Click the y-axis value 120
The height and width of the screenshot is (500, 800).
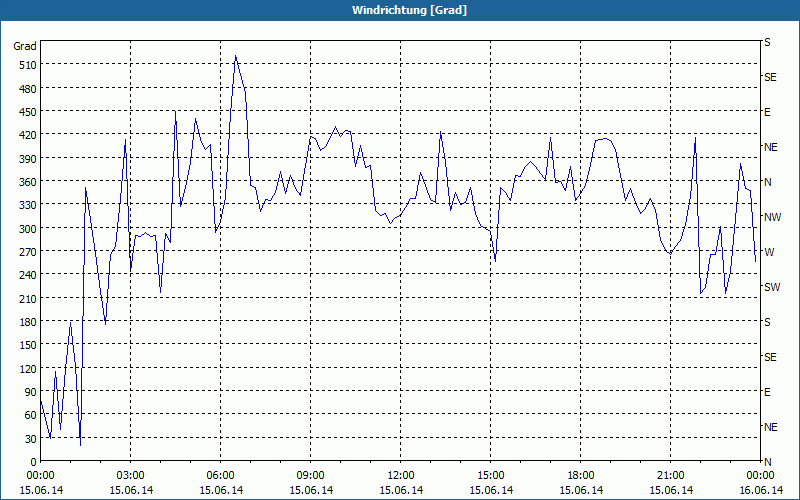coord(28,369)
